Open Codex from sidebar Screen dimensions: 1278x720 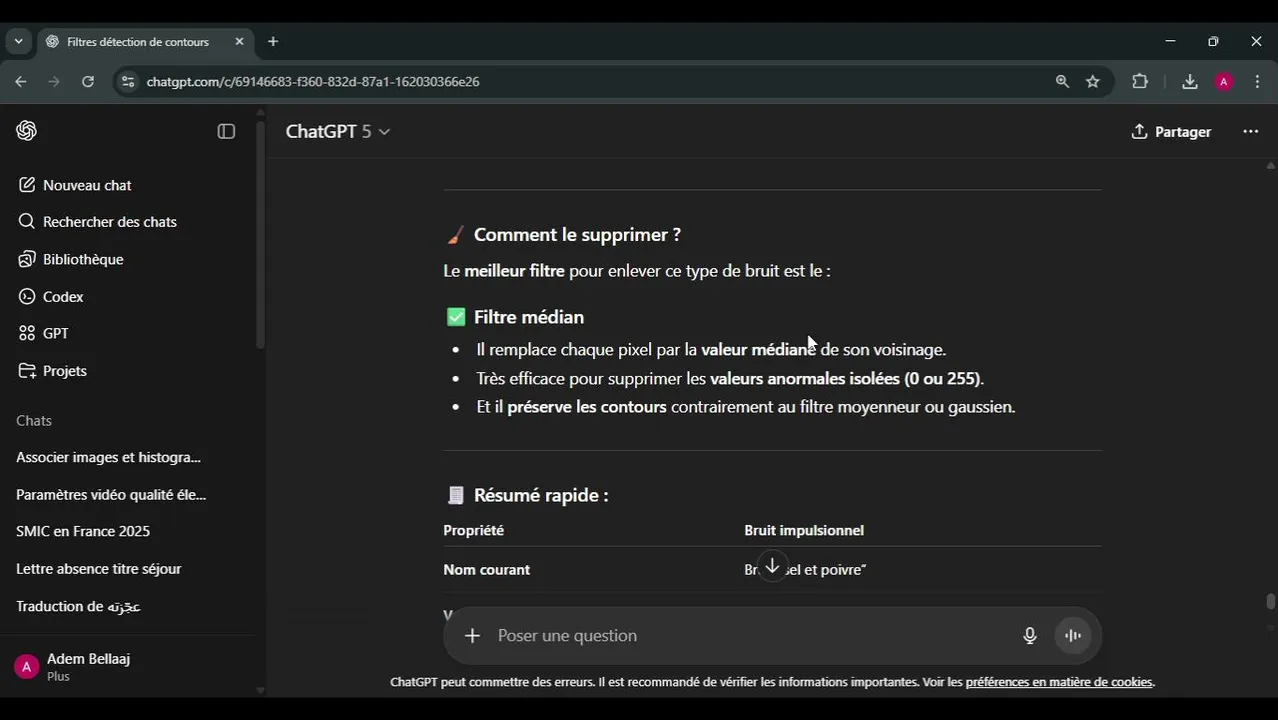click(x=51, y=297)
